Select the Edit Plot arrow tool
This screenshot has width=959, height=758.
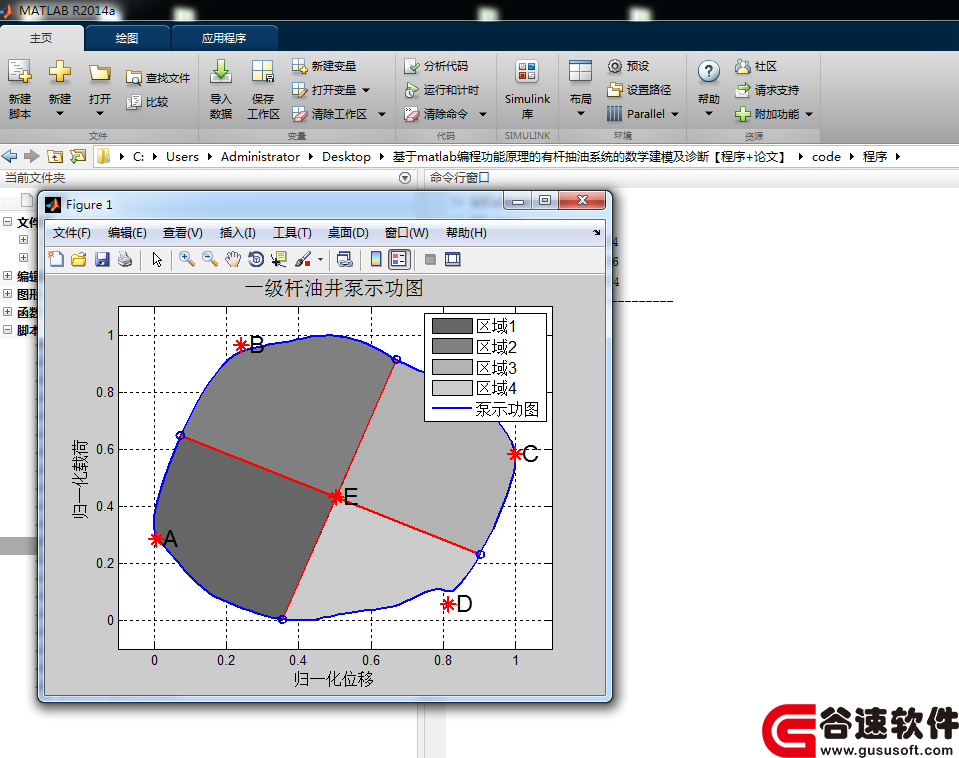point(157,259)
